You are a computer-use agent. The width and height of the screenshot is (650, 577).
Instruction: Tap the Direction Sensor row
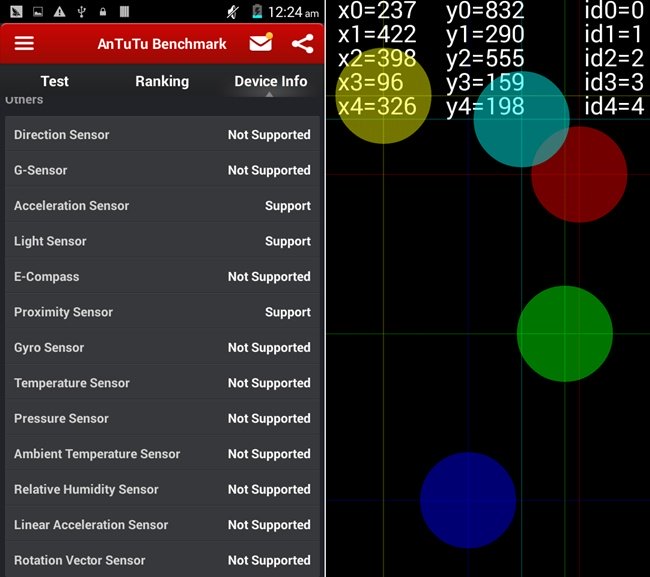coord(162,135)
